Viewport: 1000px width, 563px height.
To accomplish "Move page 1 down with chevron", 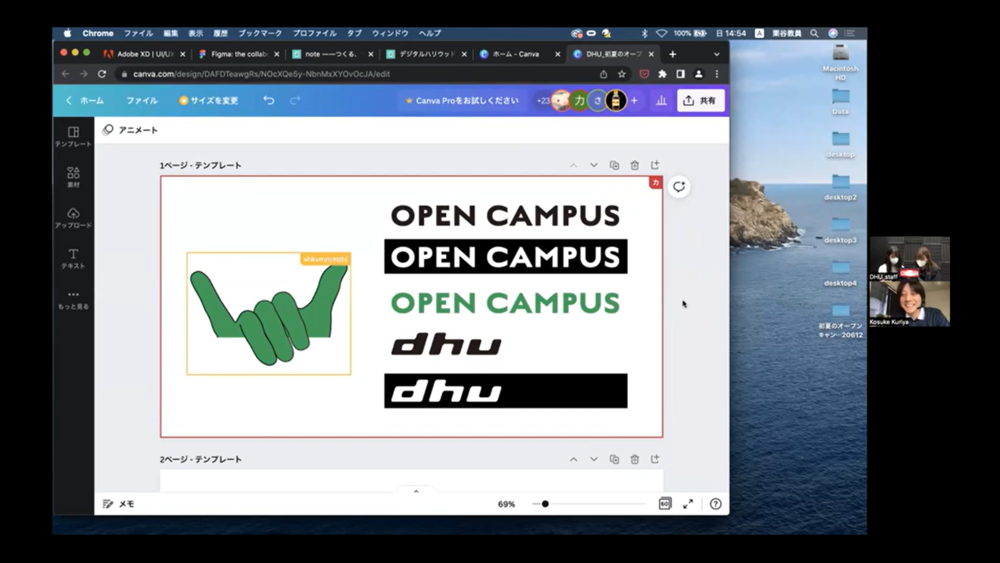I will 594,165.
